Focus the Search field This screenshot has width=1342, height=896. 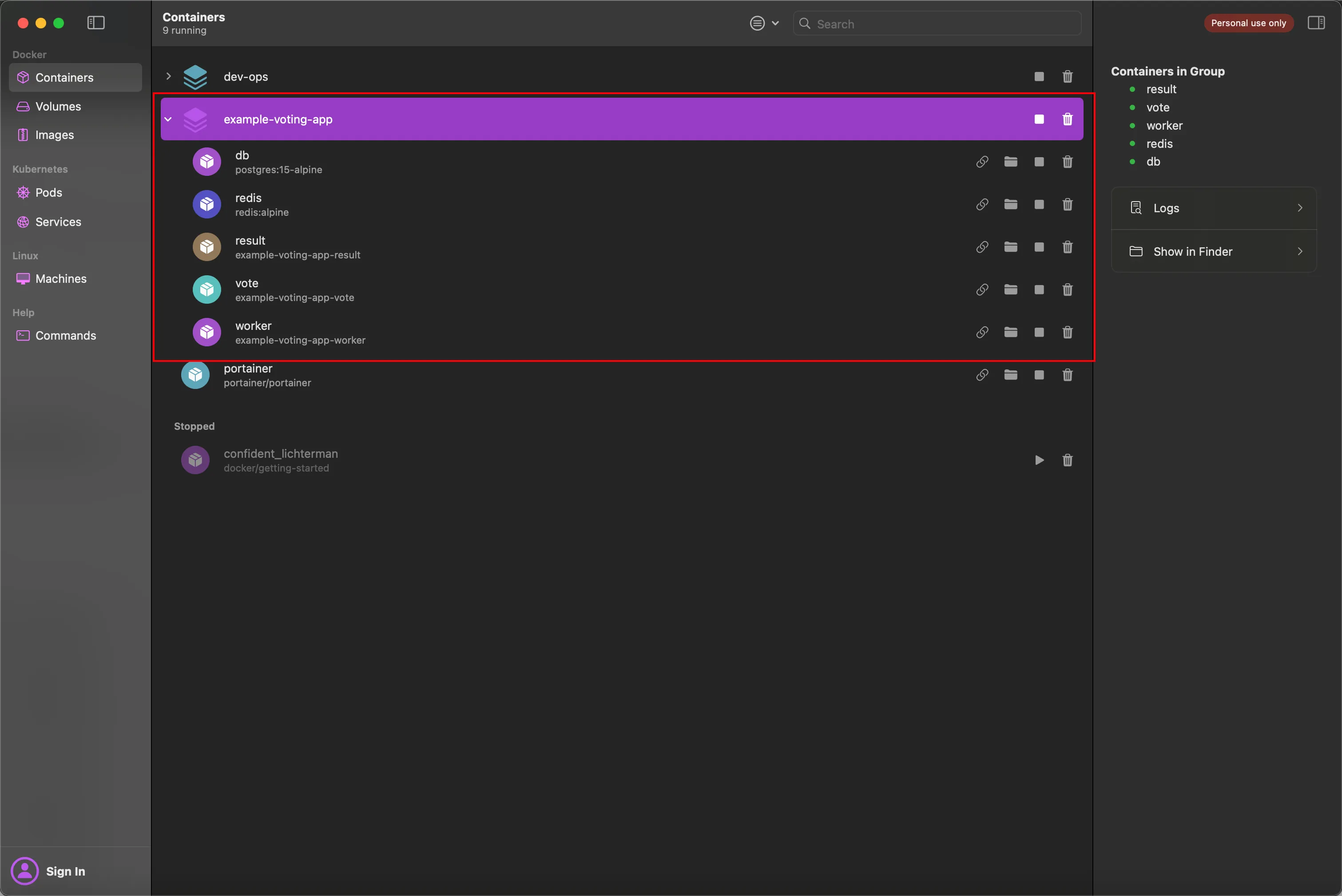pos(937,24)
